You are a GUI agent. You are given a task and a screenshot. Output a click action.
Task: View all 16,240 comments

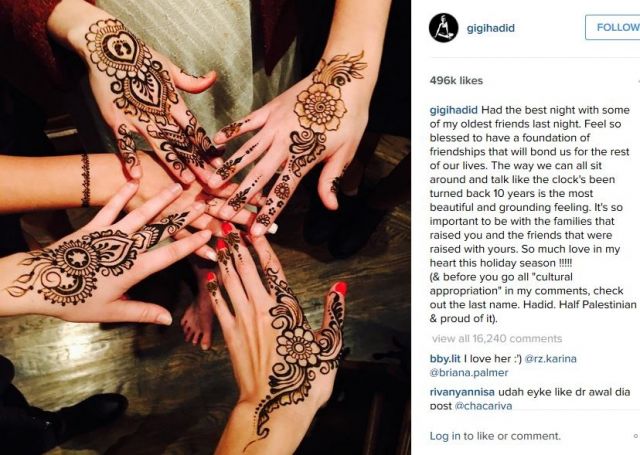pyautogui.click(x=497, y=338)
